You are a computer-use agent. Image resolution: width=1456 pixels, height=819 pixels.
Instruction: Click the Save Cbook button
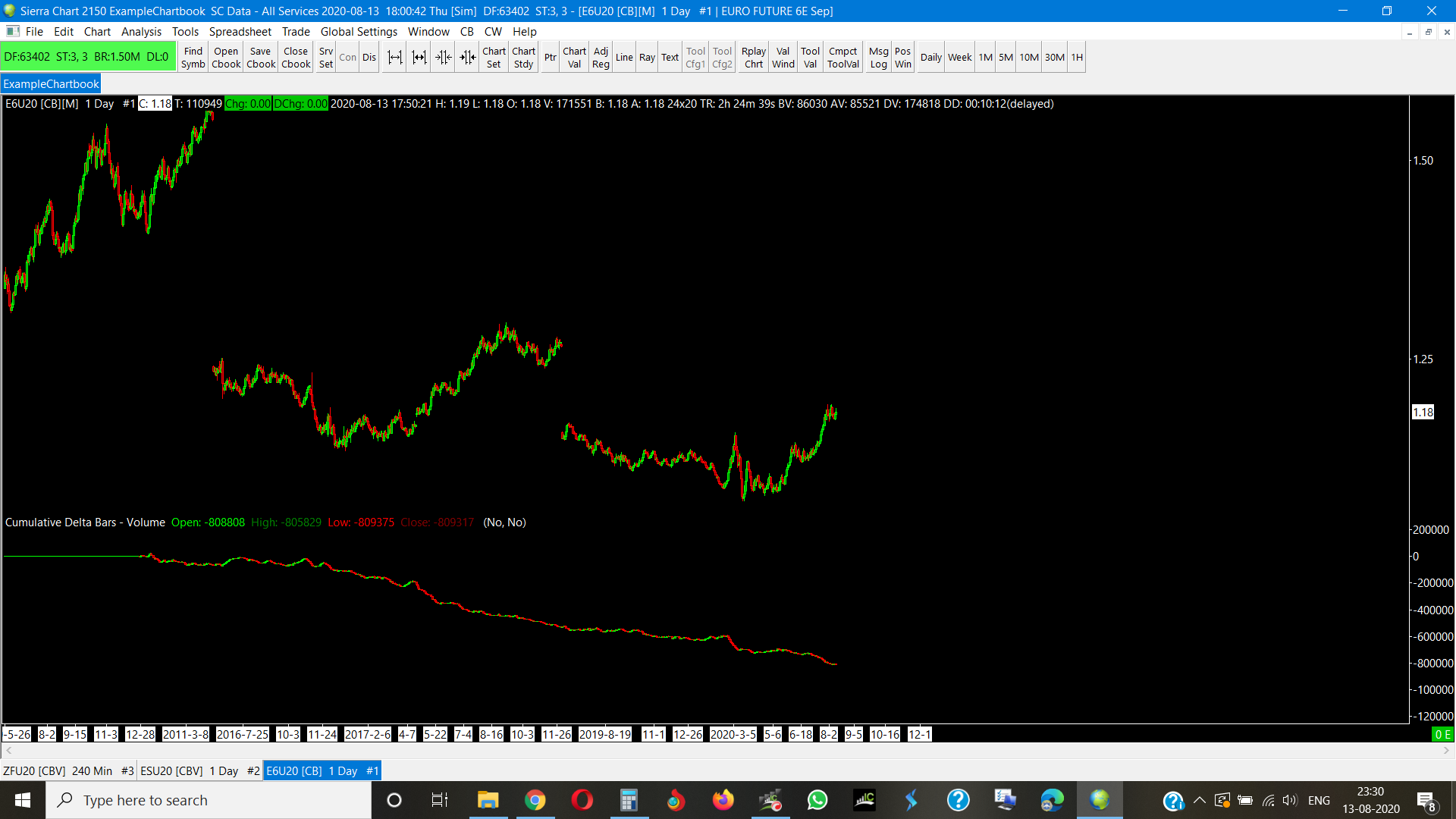[261, 58]
